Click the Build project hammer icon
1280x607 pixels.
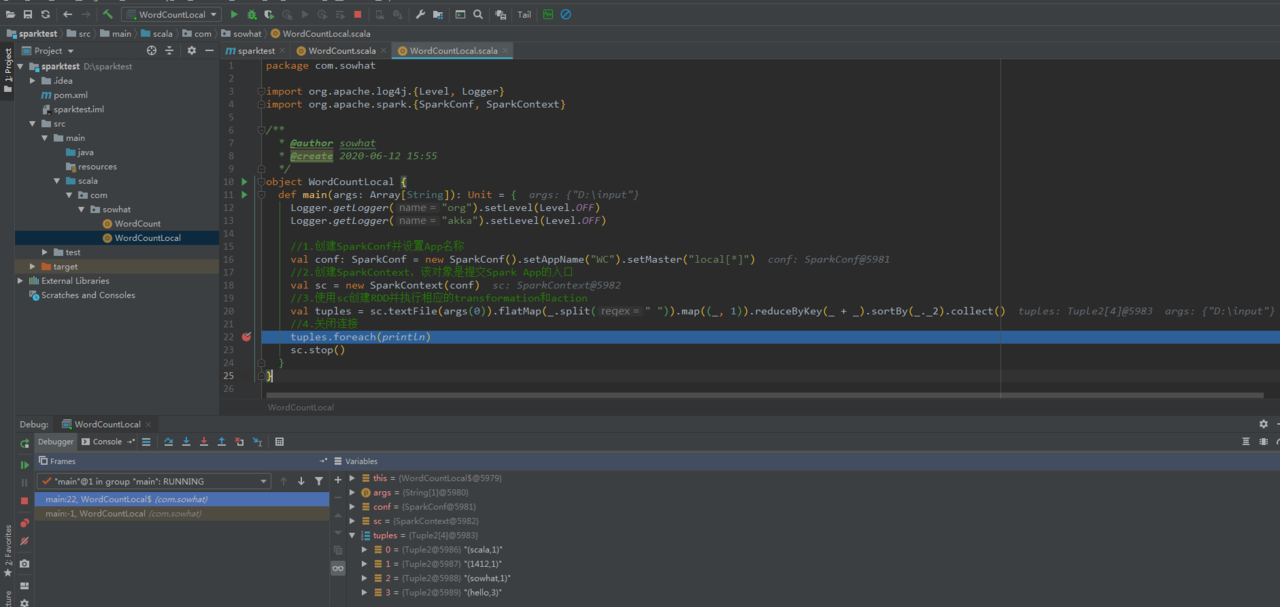click(108, 15)
